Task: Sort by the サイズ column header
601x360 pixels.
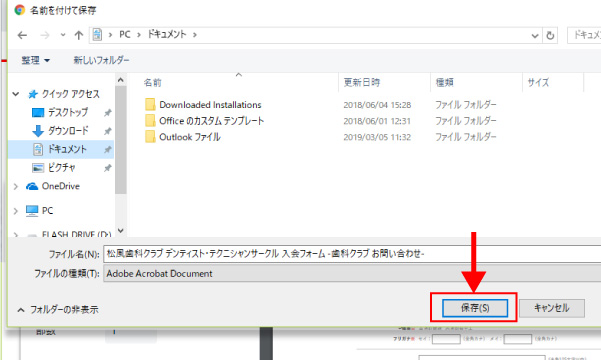Action: 538,82
